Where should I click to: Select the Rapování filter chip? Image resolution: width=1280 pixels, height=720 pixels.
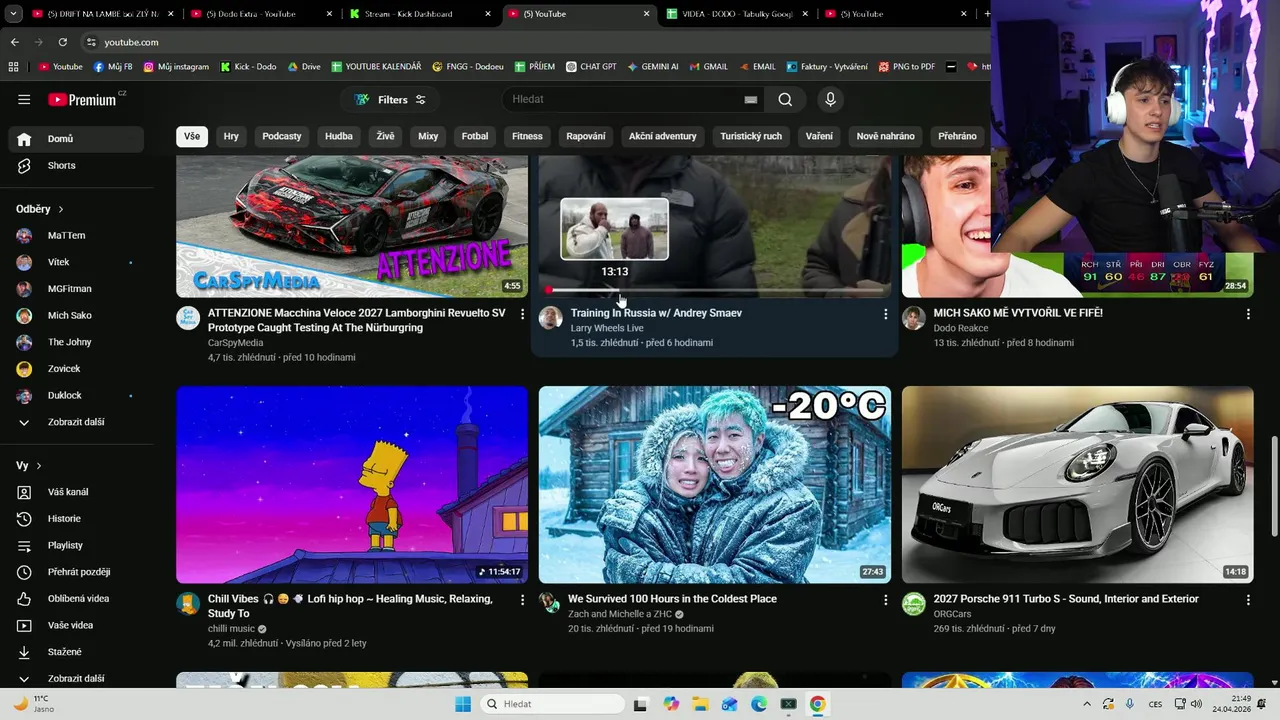click(x=586, y=136)
